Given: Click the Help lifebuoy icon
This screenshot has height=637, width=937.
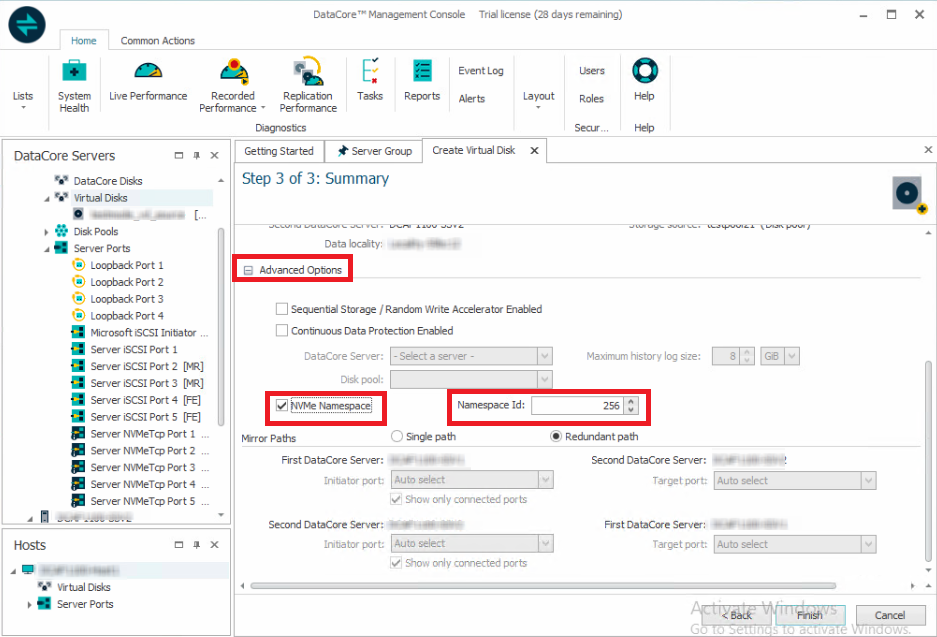Looking at the screenshot, I should [x=644, y=72].
